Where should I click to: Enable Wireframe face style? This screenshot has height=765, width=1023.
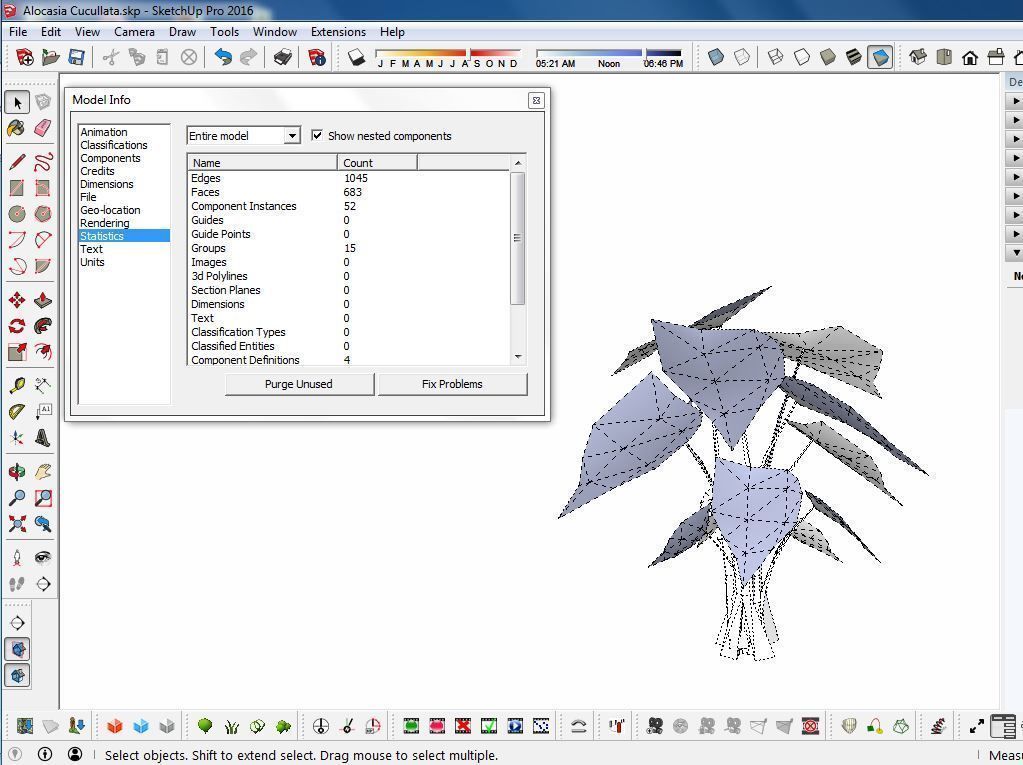pyautogui.click(x=776, y=57)
